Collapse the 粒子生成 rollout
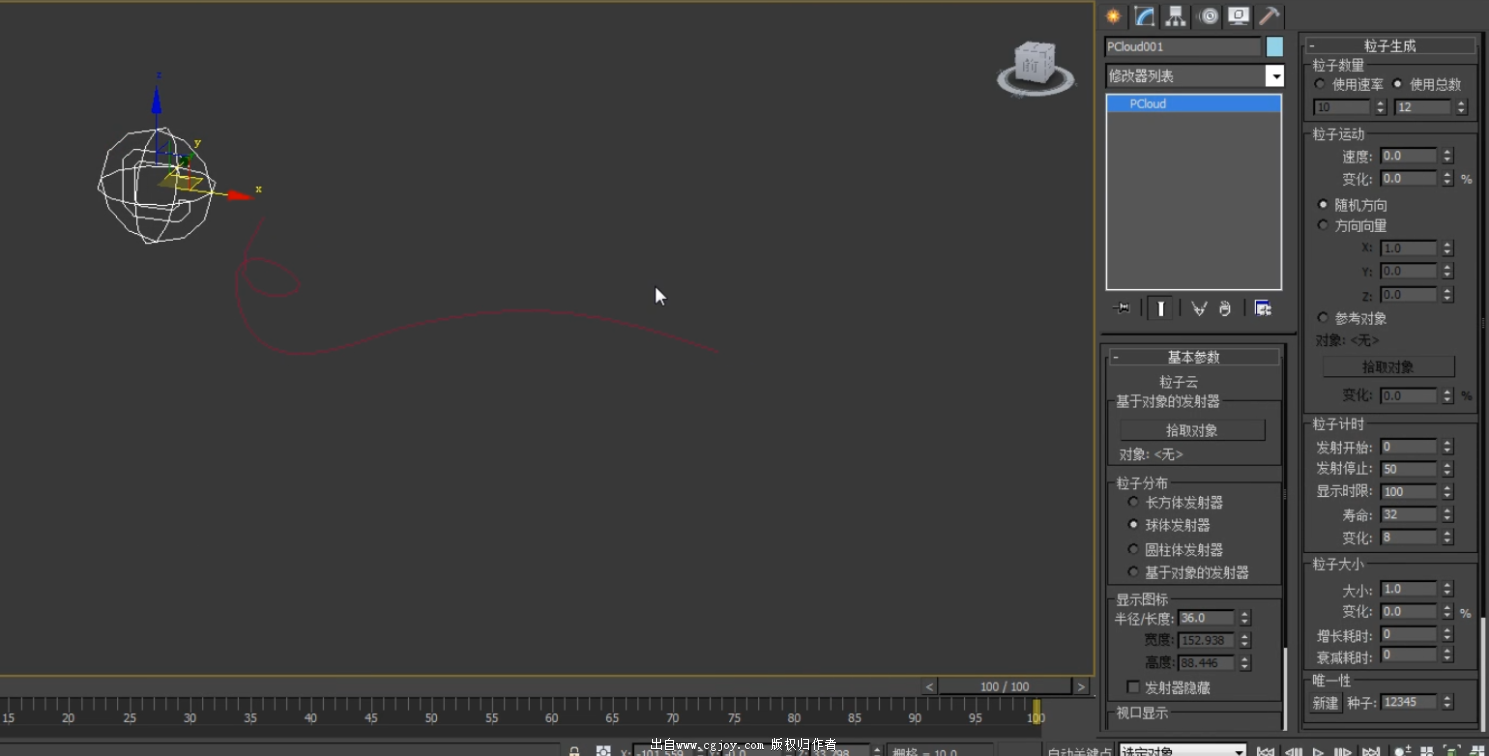 [1390, 46]
